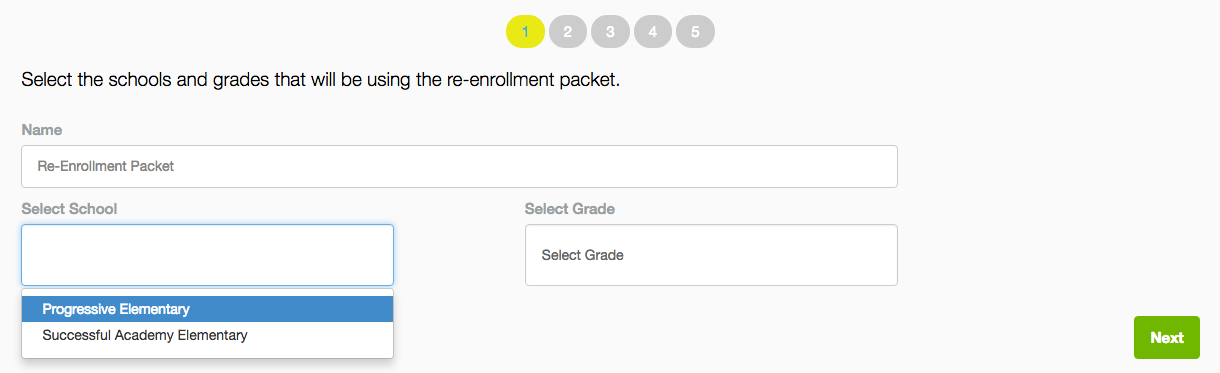Click the Name field label
Screen dimensions: 1220x373
42,130
